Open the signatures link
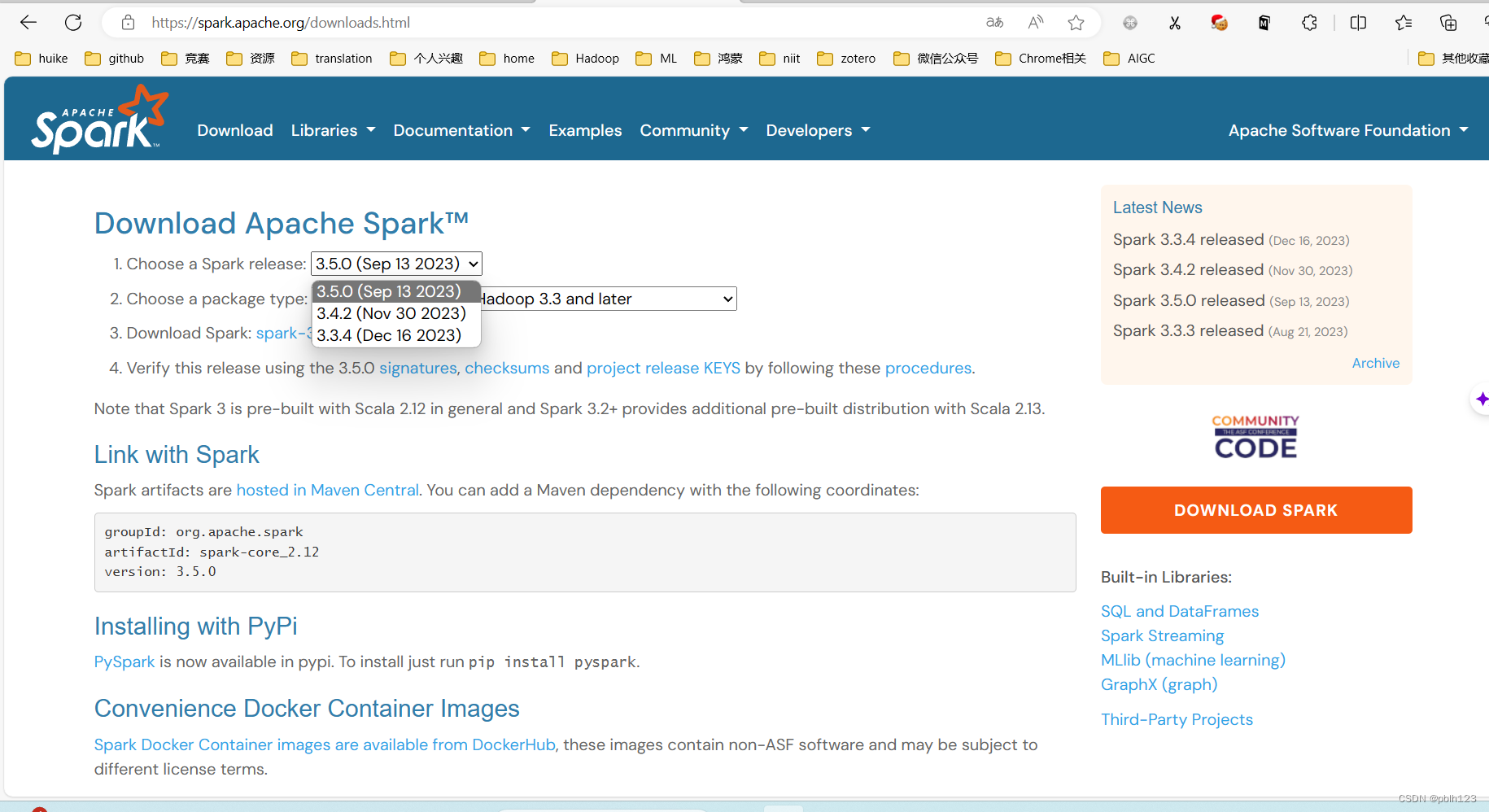 [x=418, y=368]
